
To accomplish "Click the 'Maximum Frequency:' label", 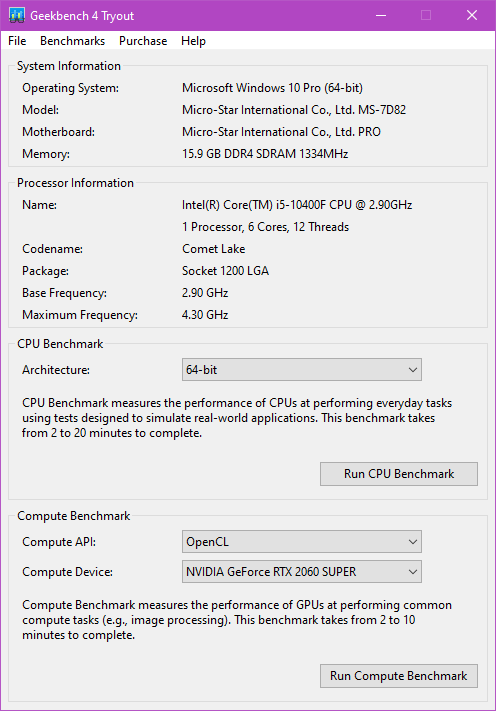I will point(80,315).
